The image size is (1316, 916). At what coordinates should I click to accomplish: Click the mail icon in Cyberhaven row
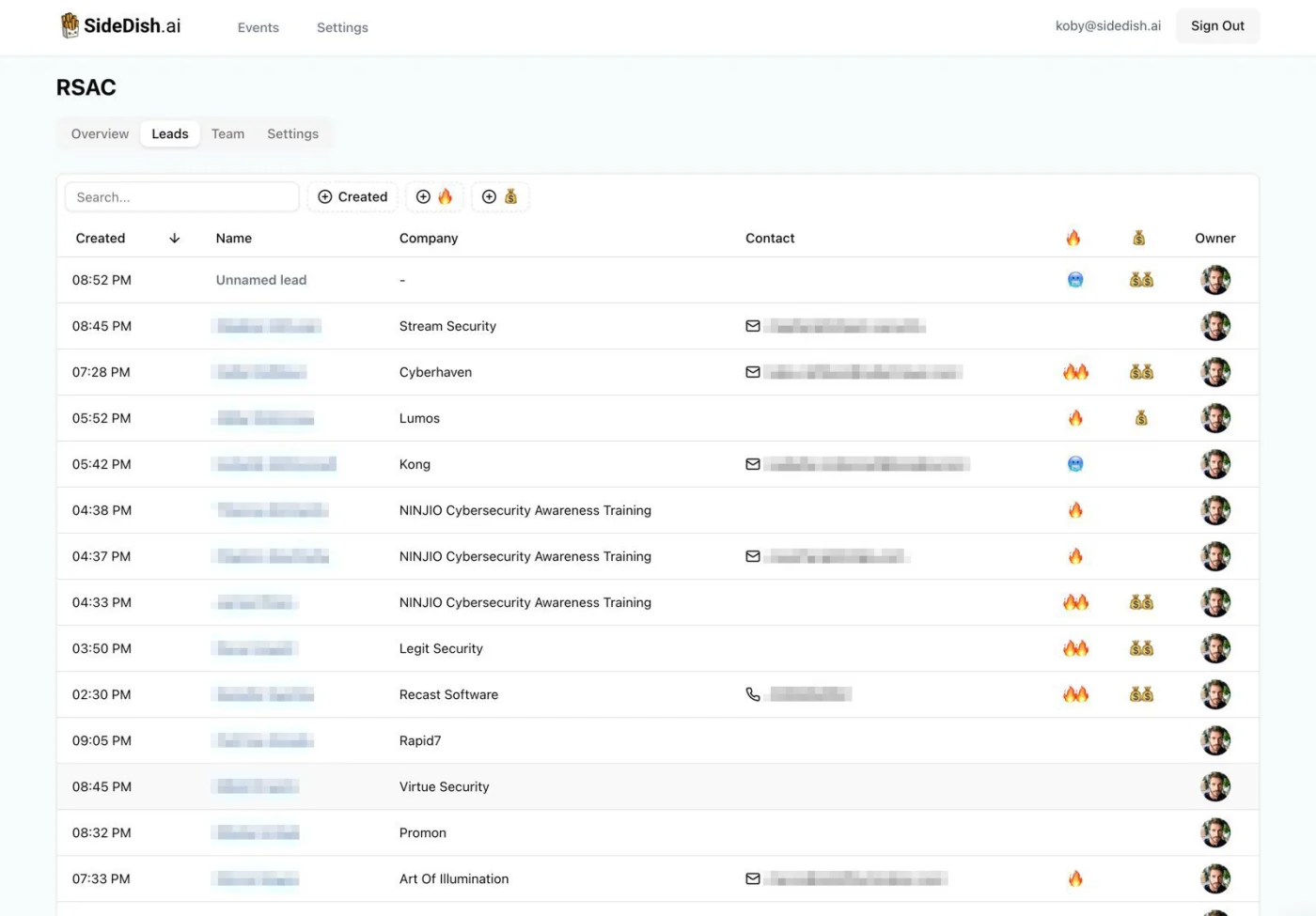[x=753, y=372]
